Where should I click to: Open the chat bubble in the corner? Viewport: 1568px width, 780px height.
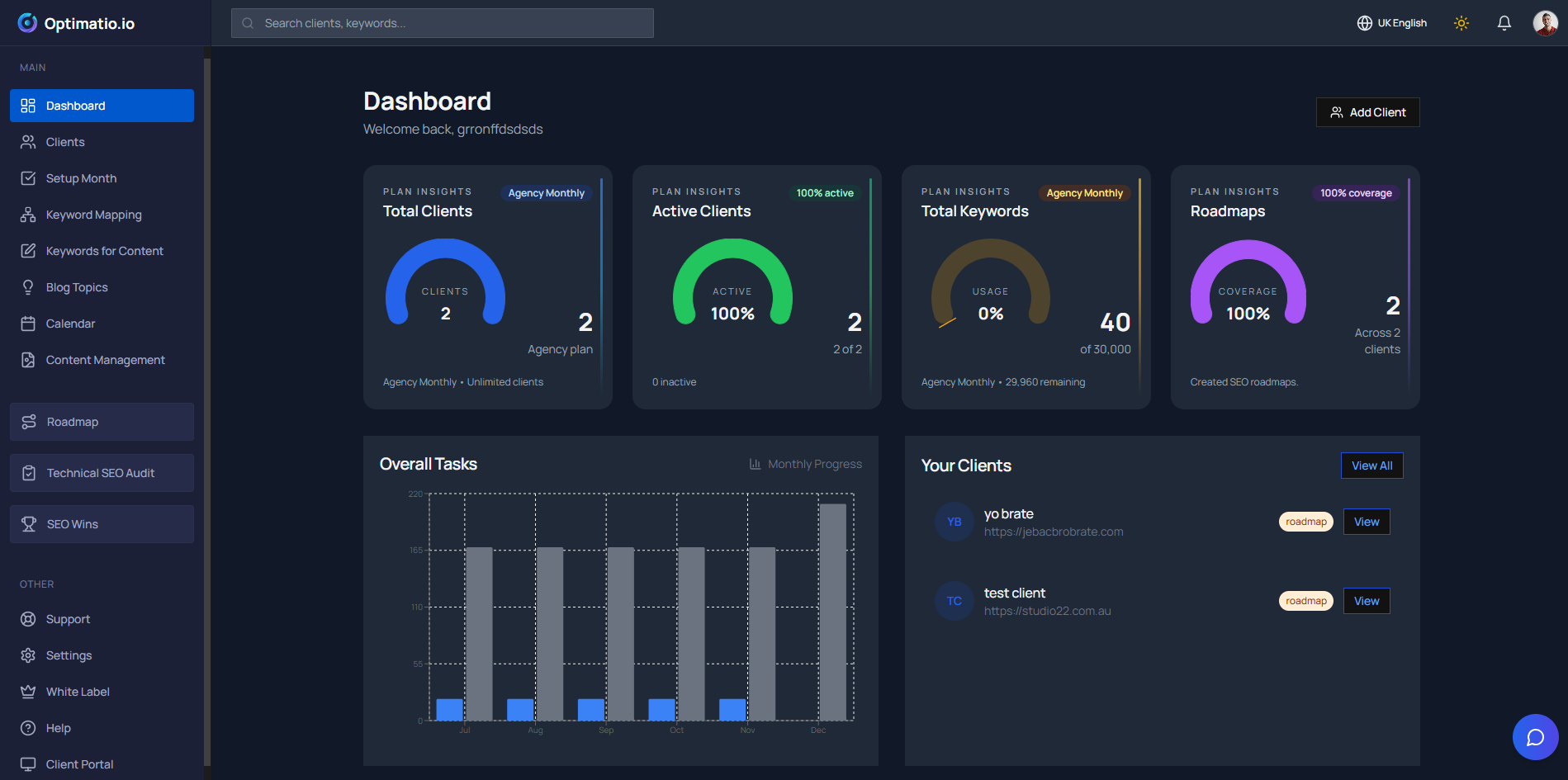point(1535,737)
